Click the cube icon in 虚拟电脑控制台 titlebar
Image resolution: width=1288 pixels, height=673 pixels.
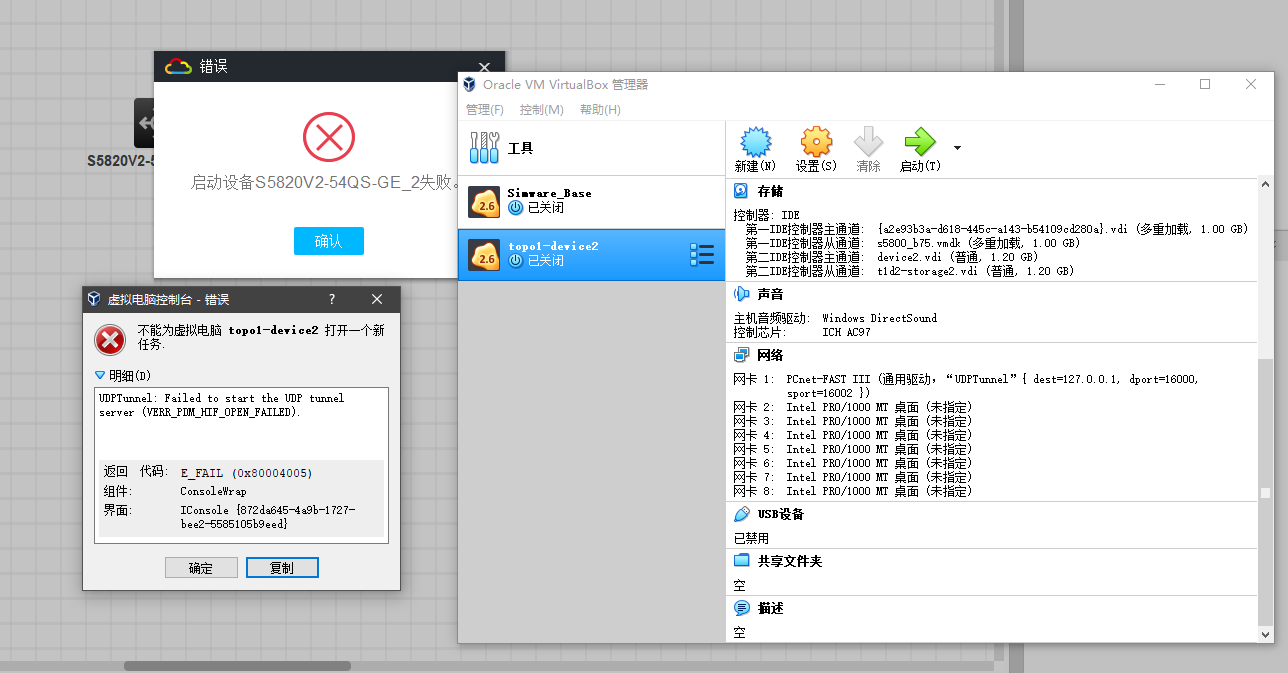tap(94, 299)
